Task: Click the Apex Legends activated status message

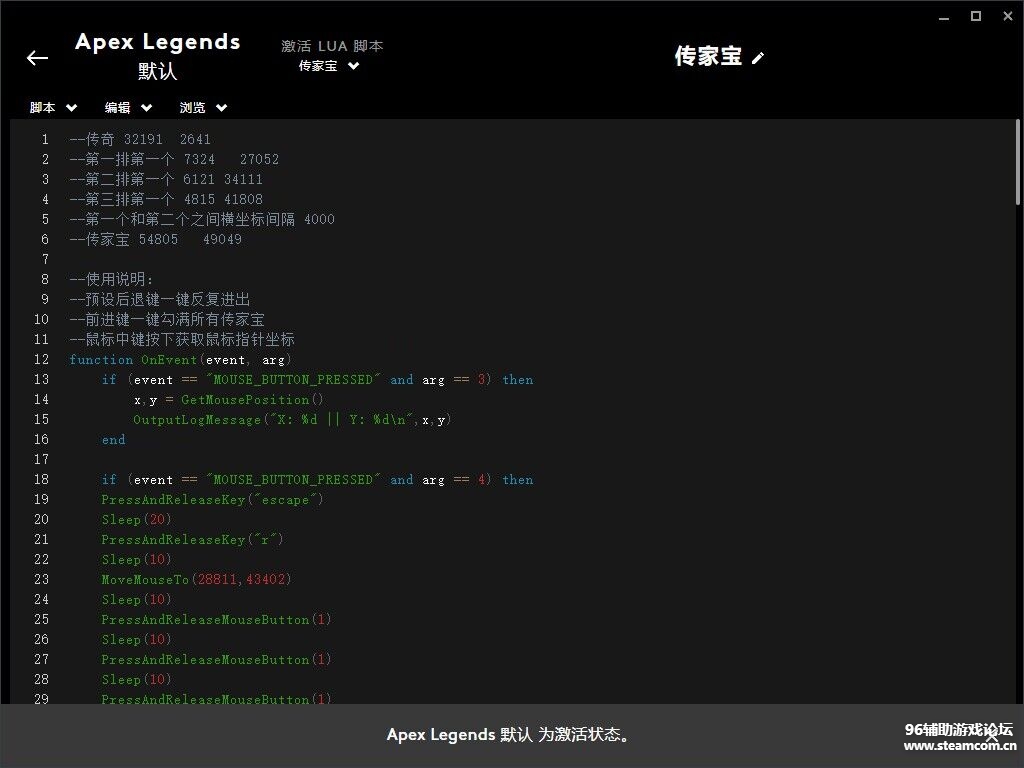Action: pos(510,735)
